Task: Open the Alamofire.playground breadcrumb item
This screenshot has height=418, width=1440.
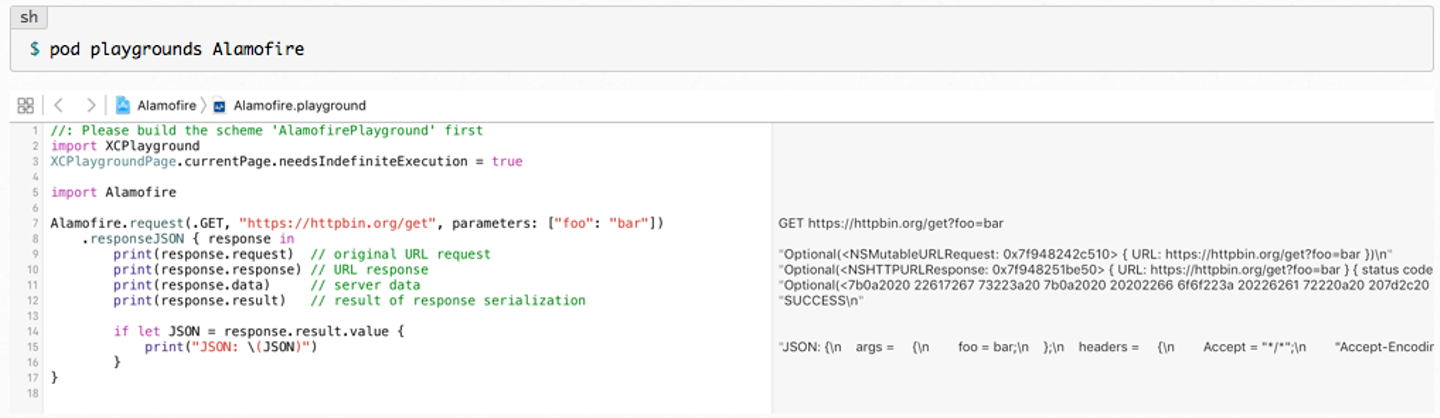Action: point(299,105)
